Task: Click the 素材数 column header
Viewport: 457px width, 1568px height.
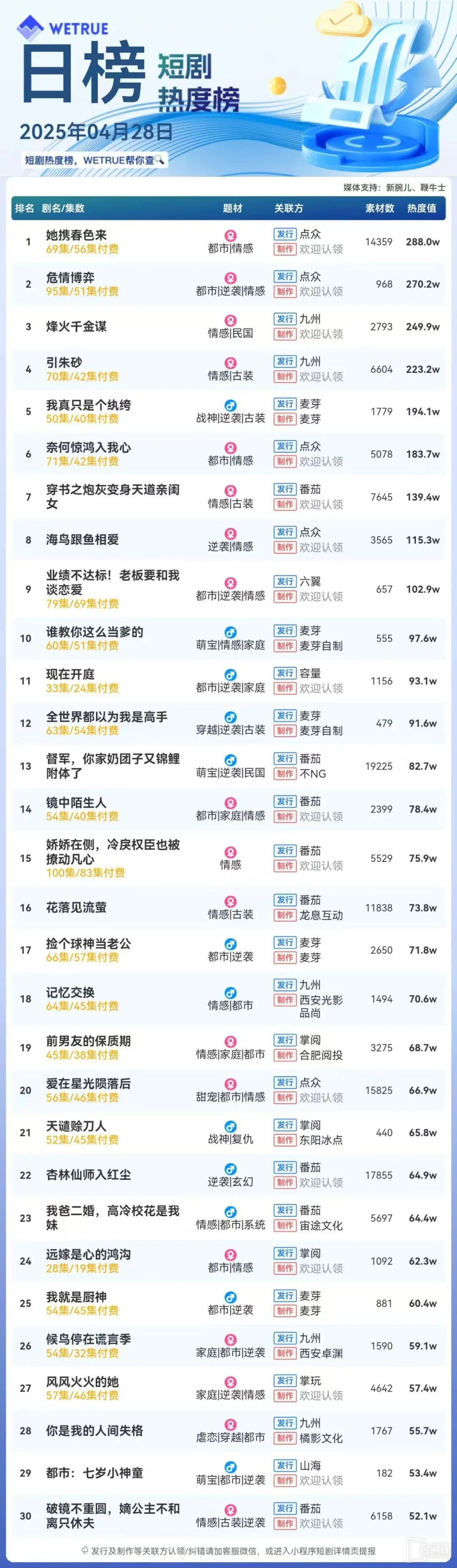Action: (x=379, y=208)
